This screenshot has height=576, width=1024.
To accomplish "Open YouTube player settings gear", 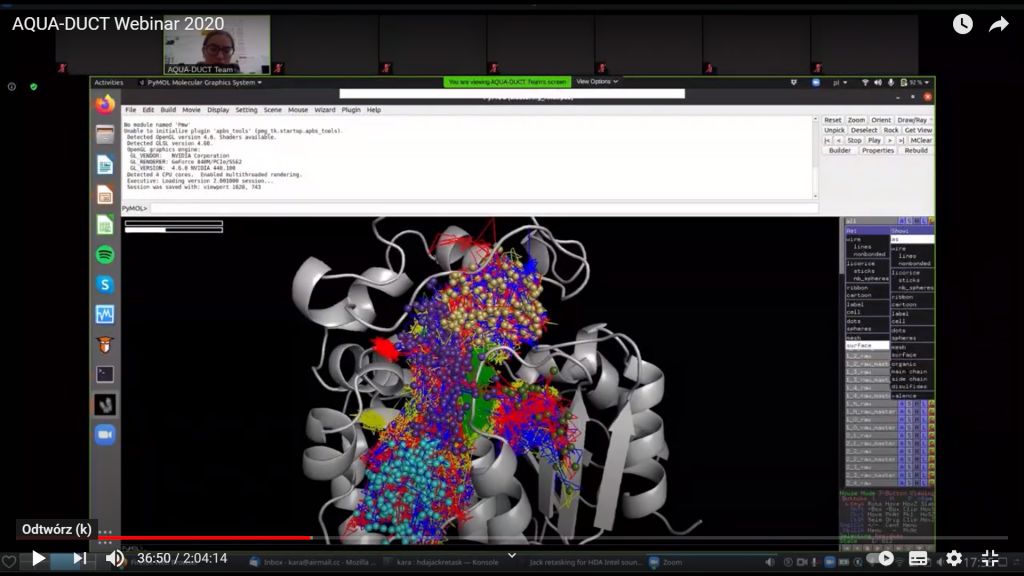I will click(x=954, y=558).
